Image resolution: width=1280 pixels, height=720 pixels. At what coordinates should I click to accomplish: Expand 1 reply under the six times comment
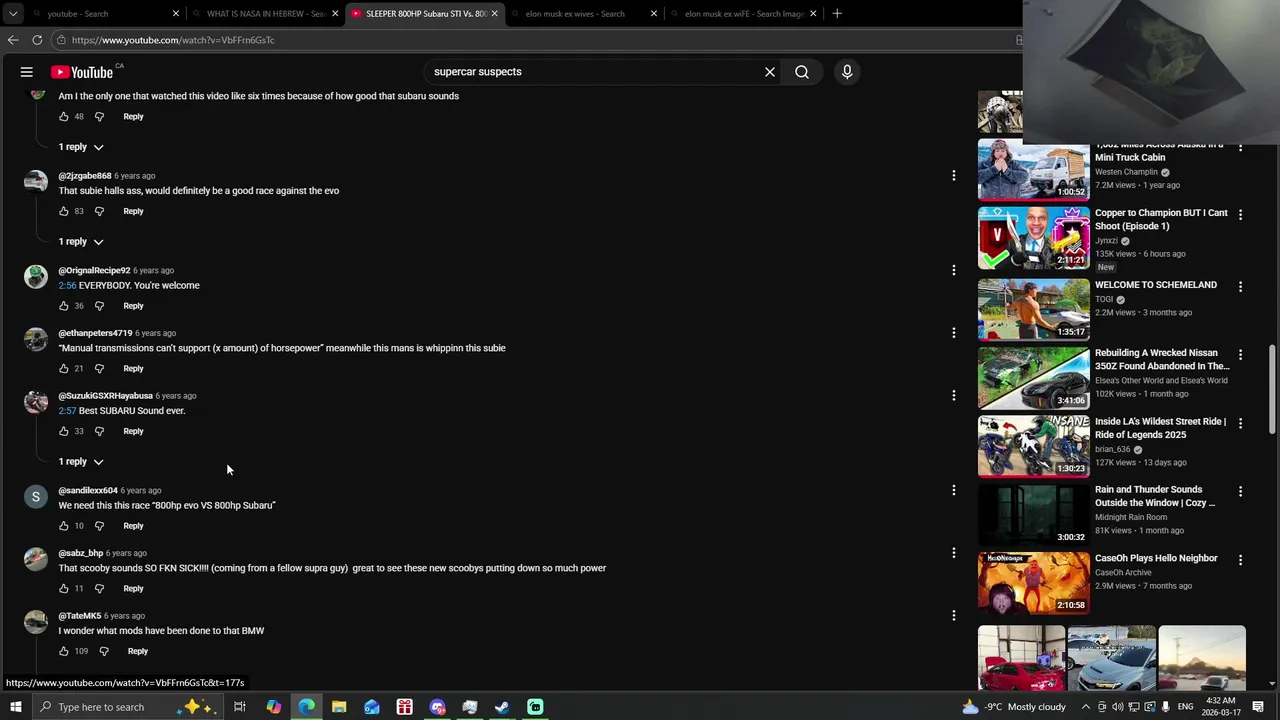pyautogui.click(x=80, y=147)
